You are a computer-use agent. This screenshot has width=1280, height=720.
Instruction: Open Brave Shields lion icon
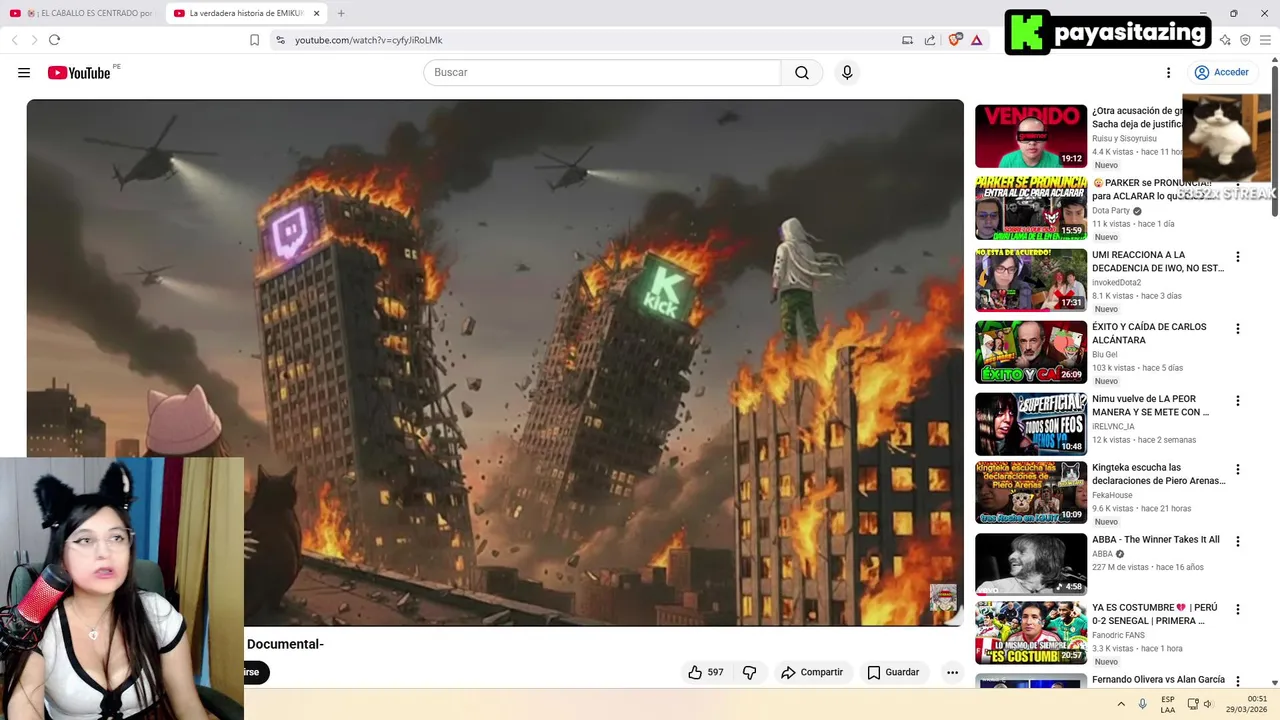pos(955,40)
